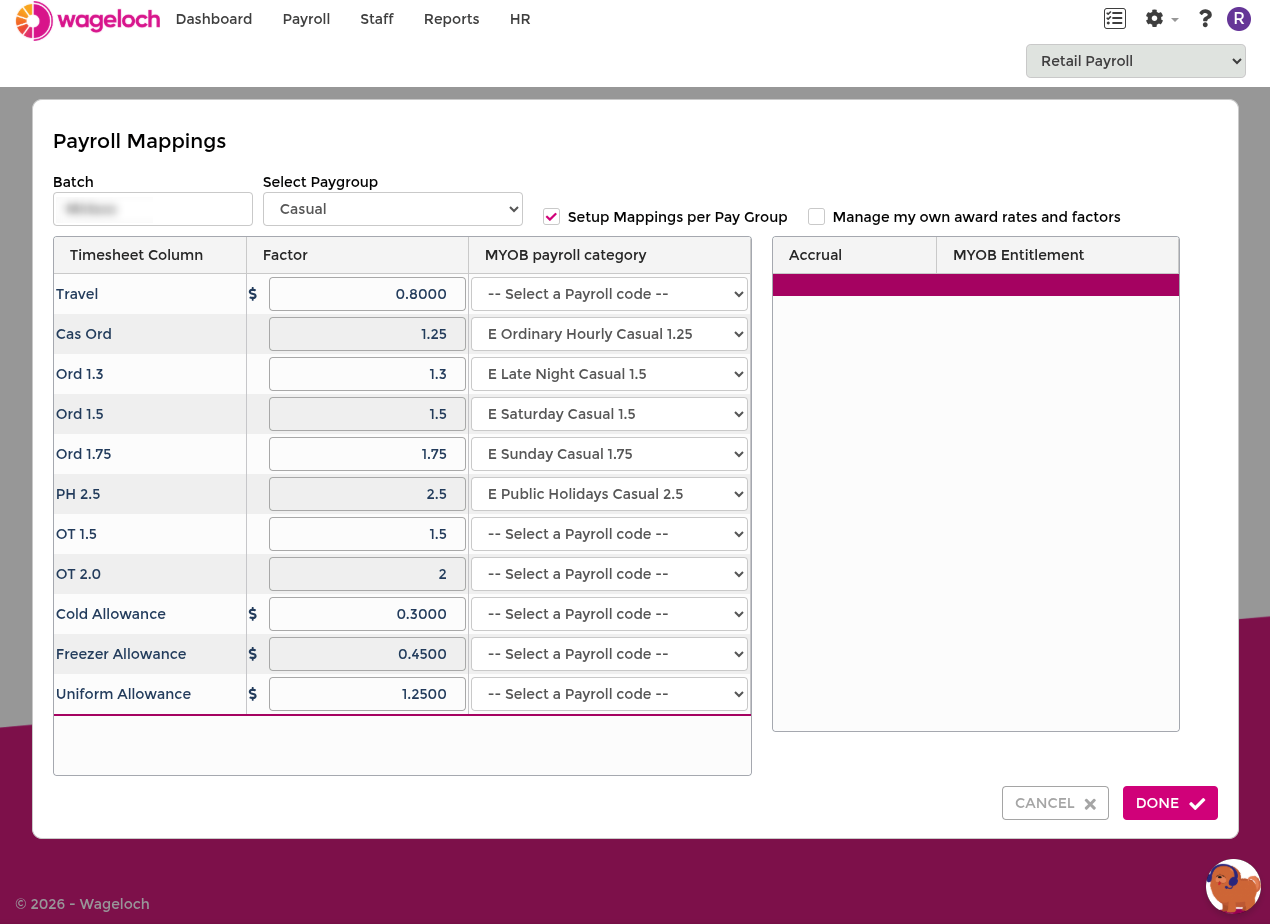
Task: Open the HR menu
Action: [520, 19]
